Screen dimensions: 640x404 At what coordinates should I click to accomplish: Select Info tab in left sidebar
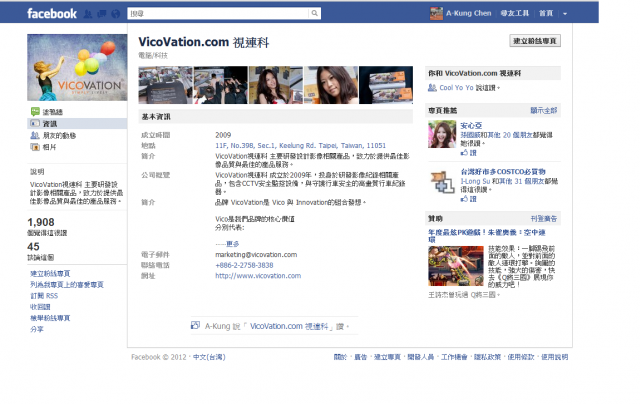click(x=77, y=123)
